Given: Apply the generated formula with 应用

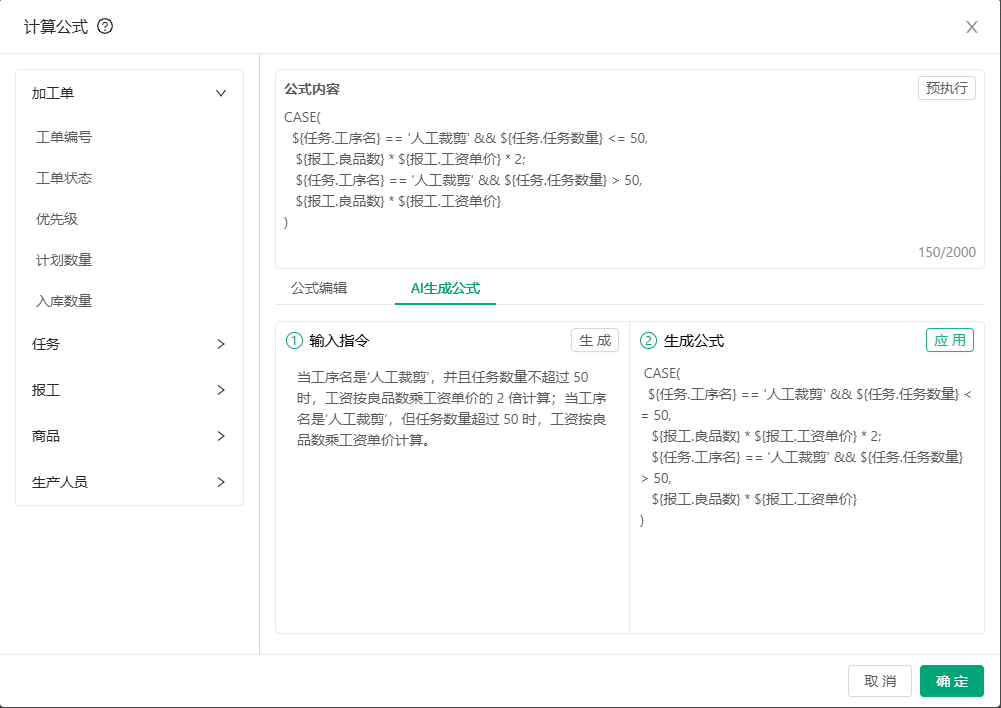Looking at the screenshot, I should coord(949,340).
